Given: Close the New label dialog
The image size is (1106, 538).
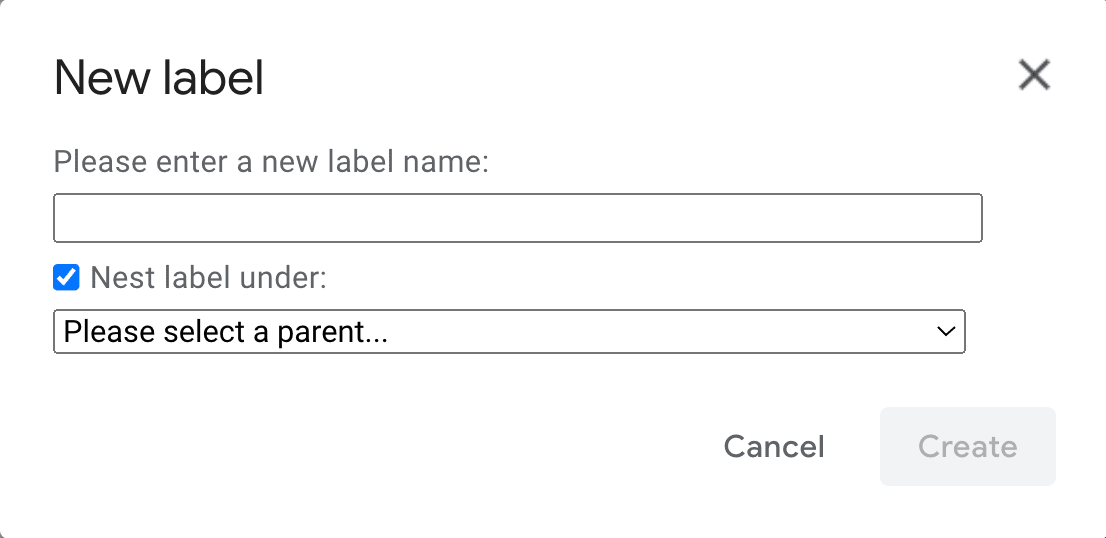Looking at the screenshot, I should [1033, 75].
